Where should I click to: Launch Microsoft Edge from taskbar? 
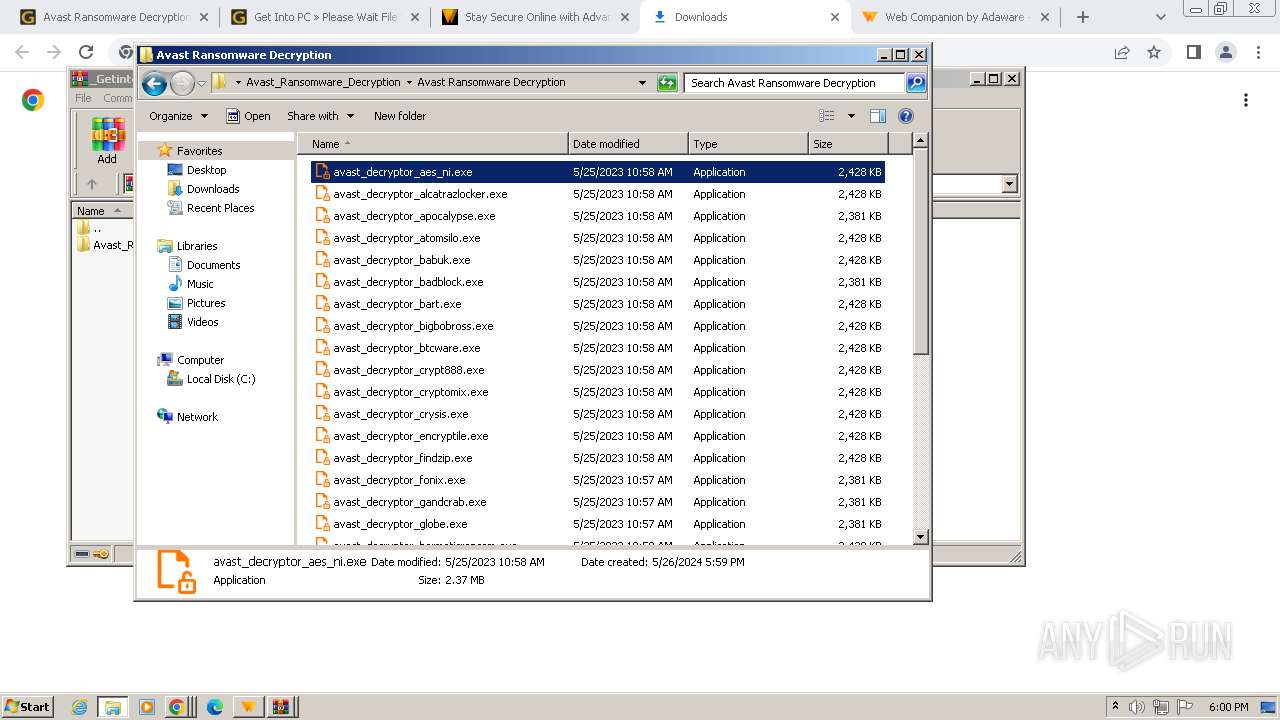pos(214,707)
